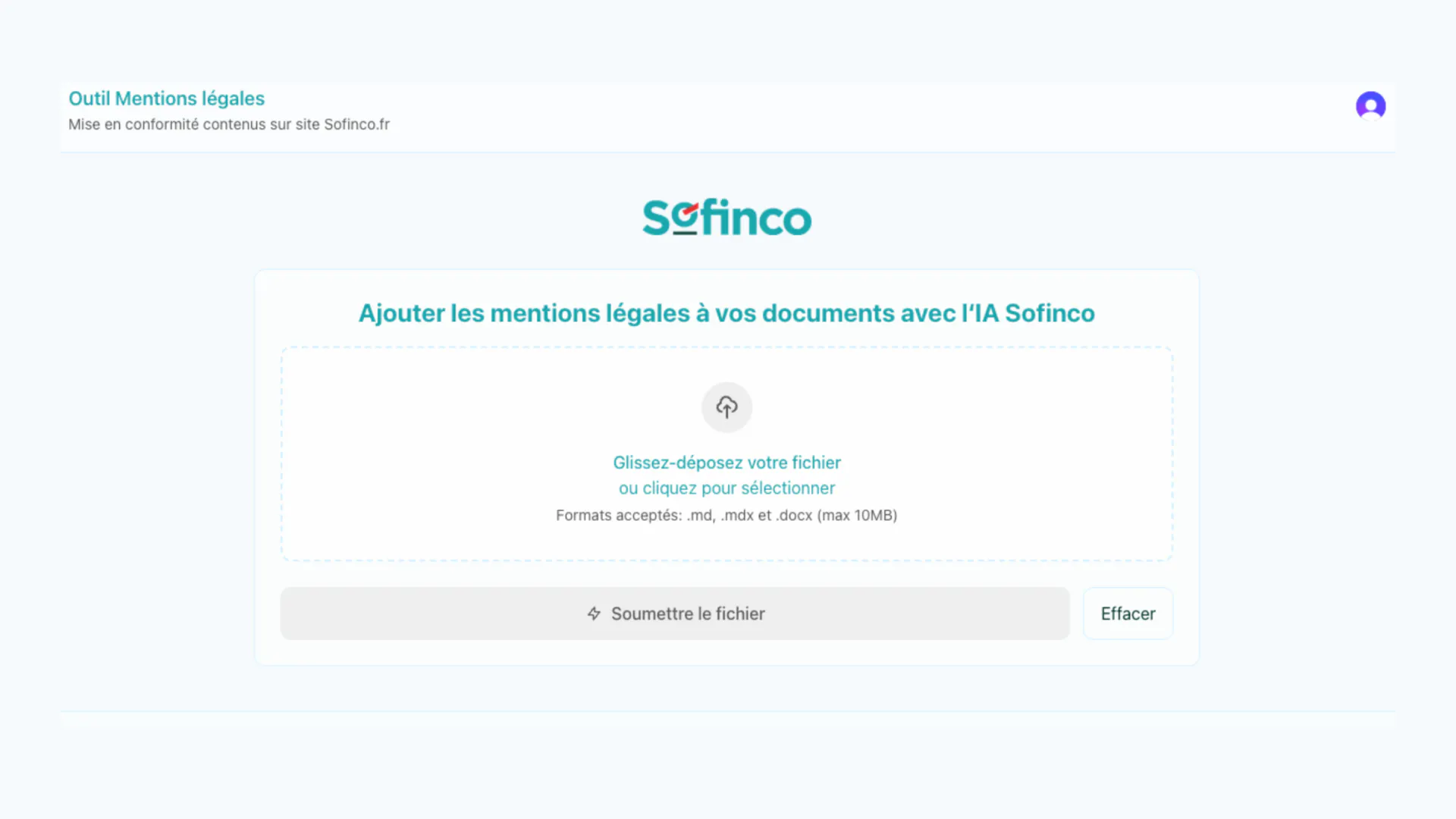Click 'Glissez-déposez votre fichier' text

point(726,463)
